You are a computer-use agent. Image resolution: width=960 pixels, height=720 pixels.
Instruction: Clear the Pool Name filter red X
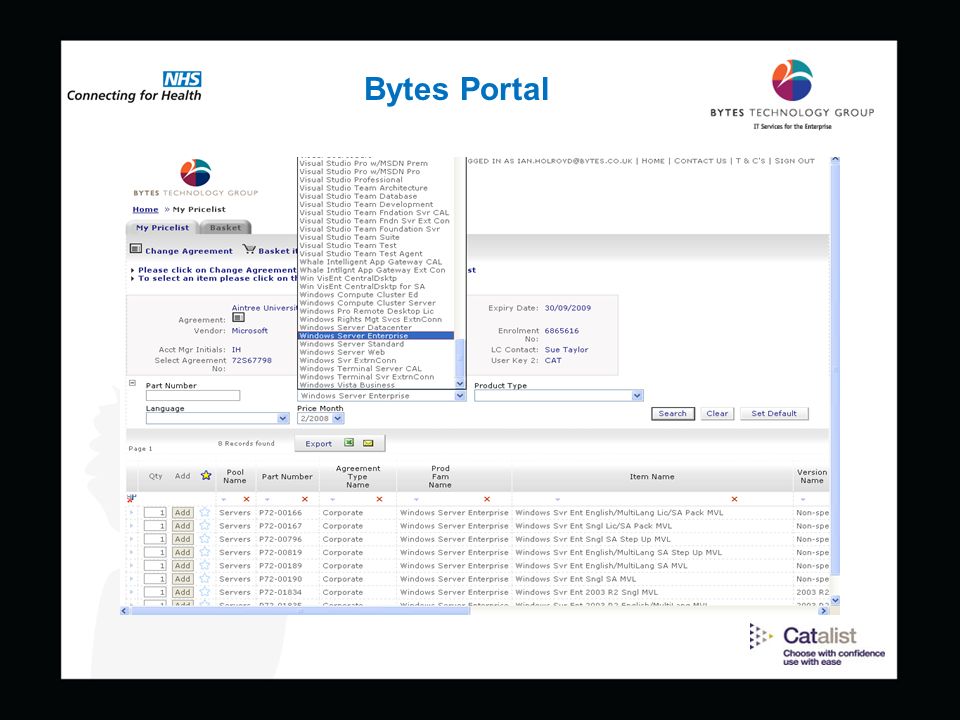tap(246, 499)
